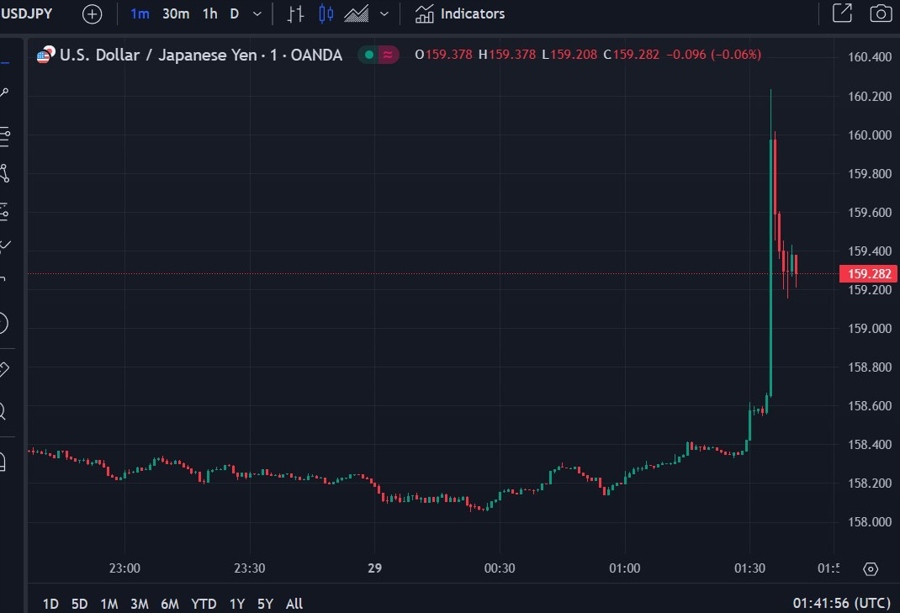The width and height of the screenshot is (900, 613).
Task: Click the Low value L159.208
Action: tap(569, 55)
